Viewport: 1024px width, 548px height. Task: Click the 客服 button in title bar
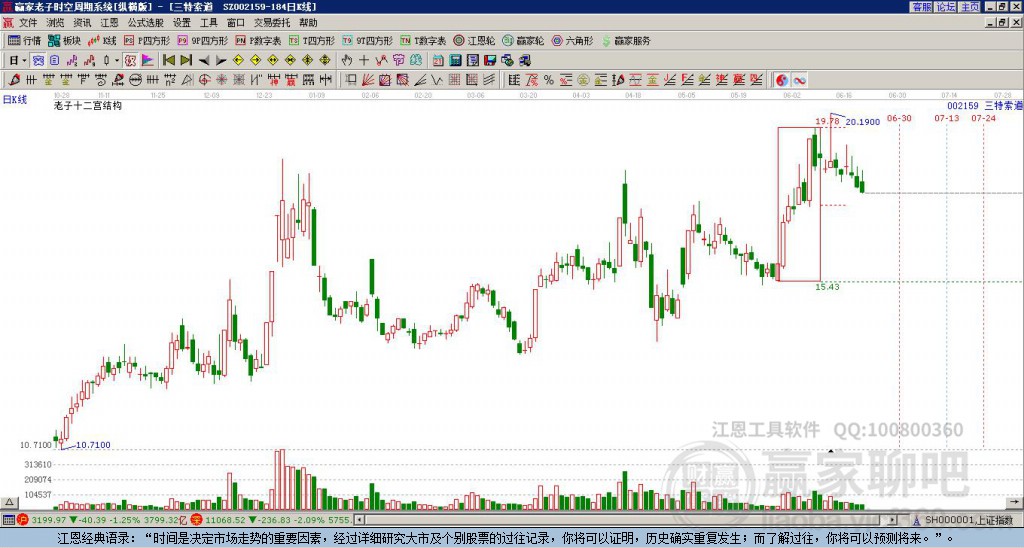(x=921, y=7)
